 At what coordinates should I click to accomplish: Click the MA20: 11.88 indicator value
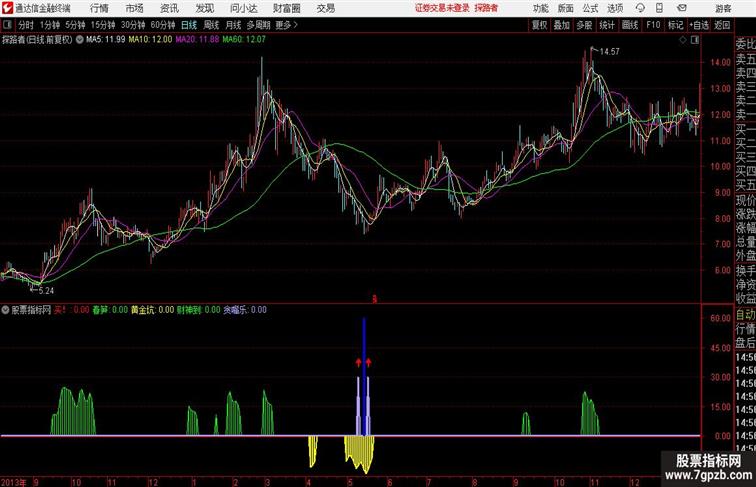click(197, 40)
